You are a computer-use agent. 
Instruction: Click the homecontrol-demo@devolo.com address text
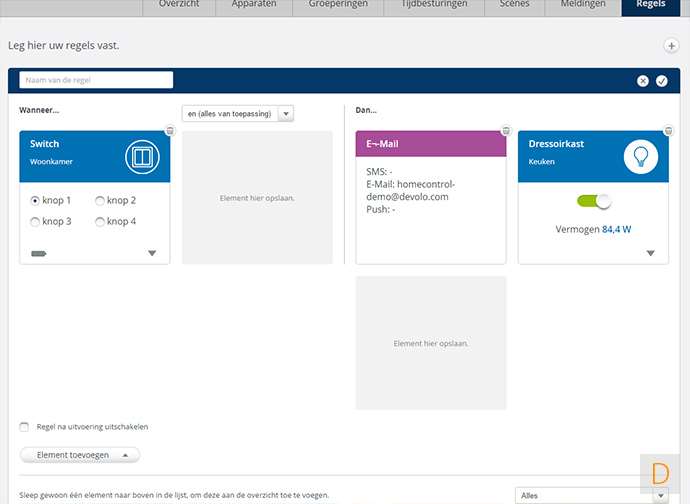click(411, 191)
